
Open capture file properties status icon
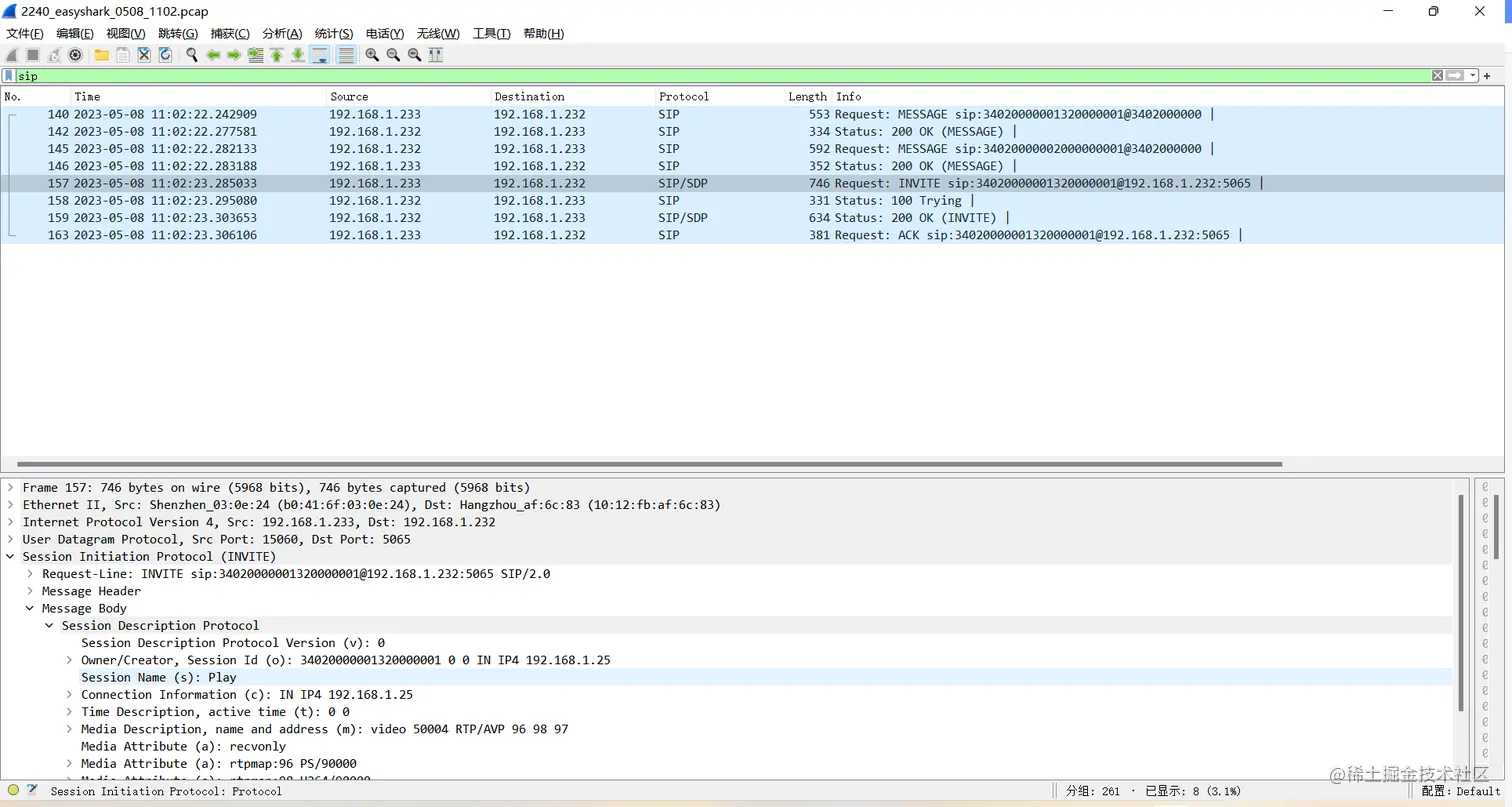32,790
